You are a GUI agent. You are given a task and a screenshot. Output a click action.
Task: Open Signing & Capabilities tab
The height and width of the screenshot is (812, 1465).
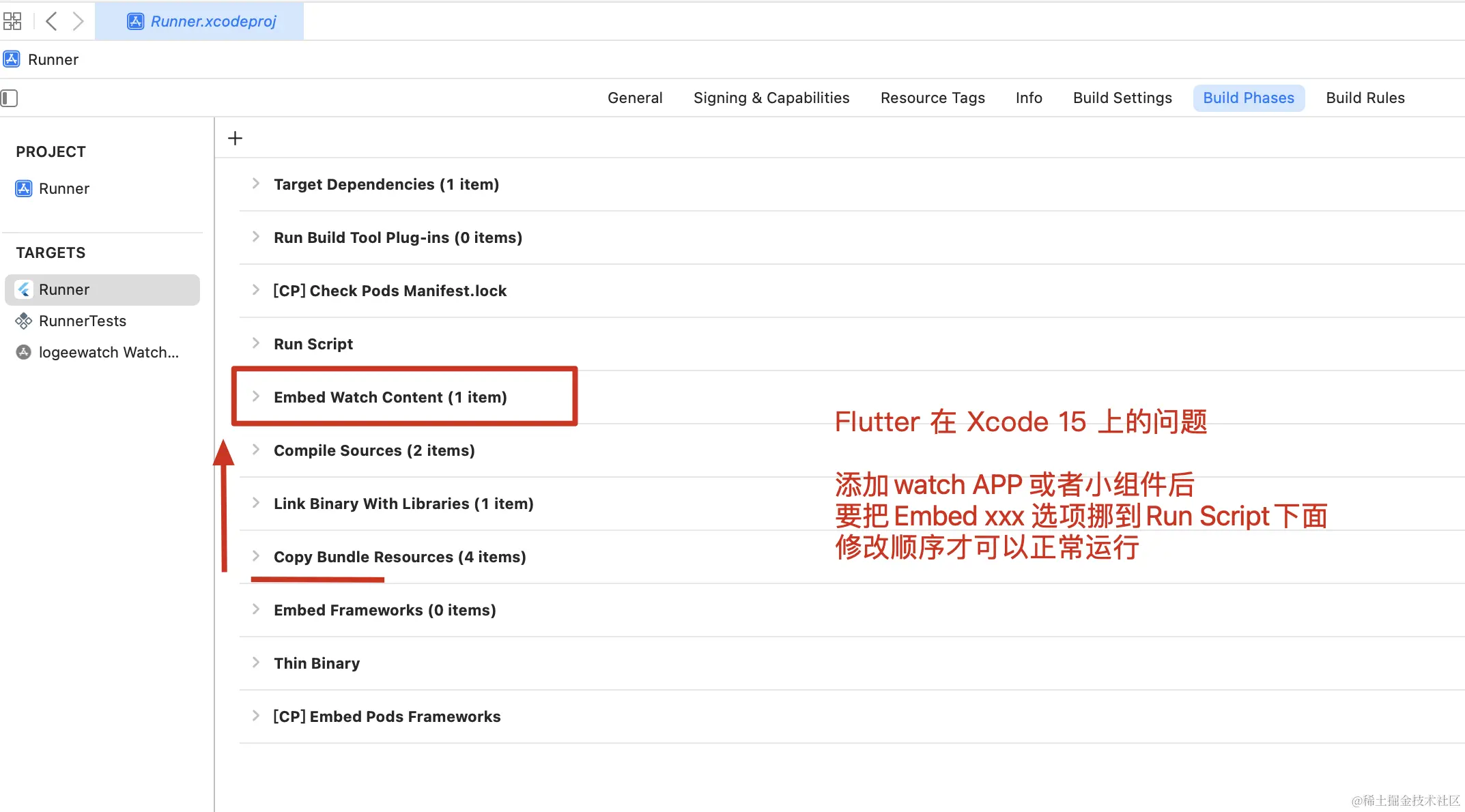771,98
